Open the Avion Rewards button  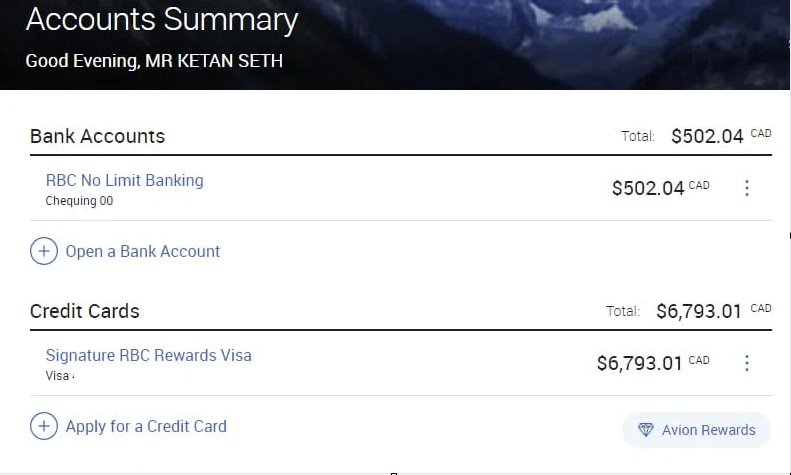697,430
